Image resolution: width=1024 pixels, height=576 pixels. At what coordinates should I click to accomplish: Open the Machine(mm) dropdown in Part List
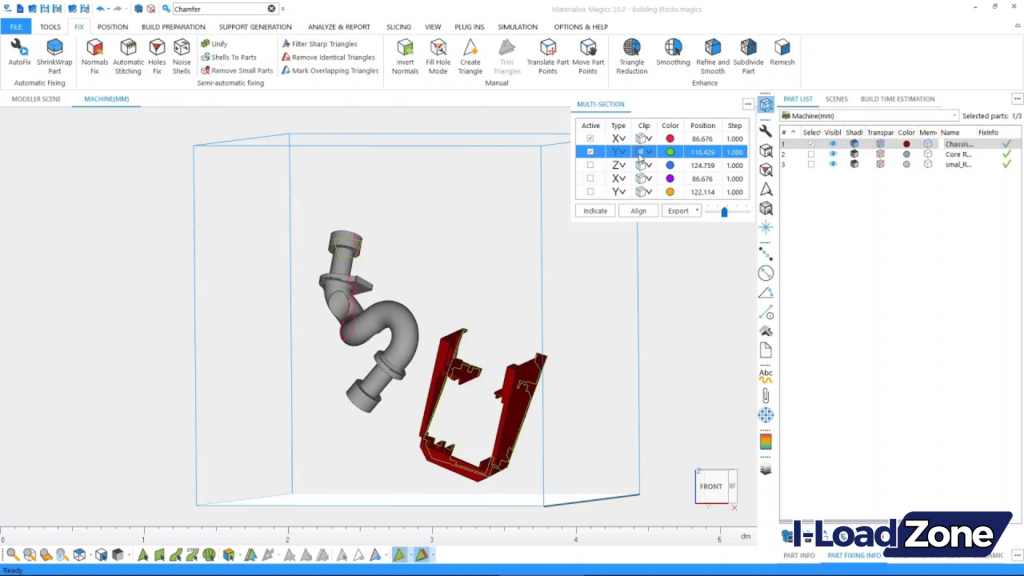point(955,116)
